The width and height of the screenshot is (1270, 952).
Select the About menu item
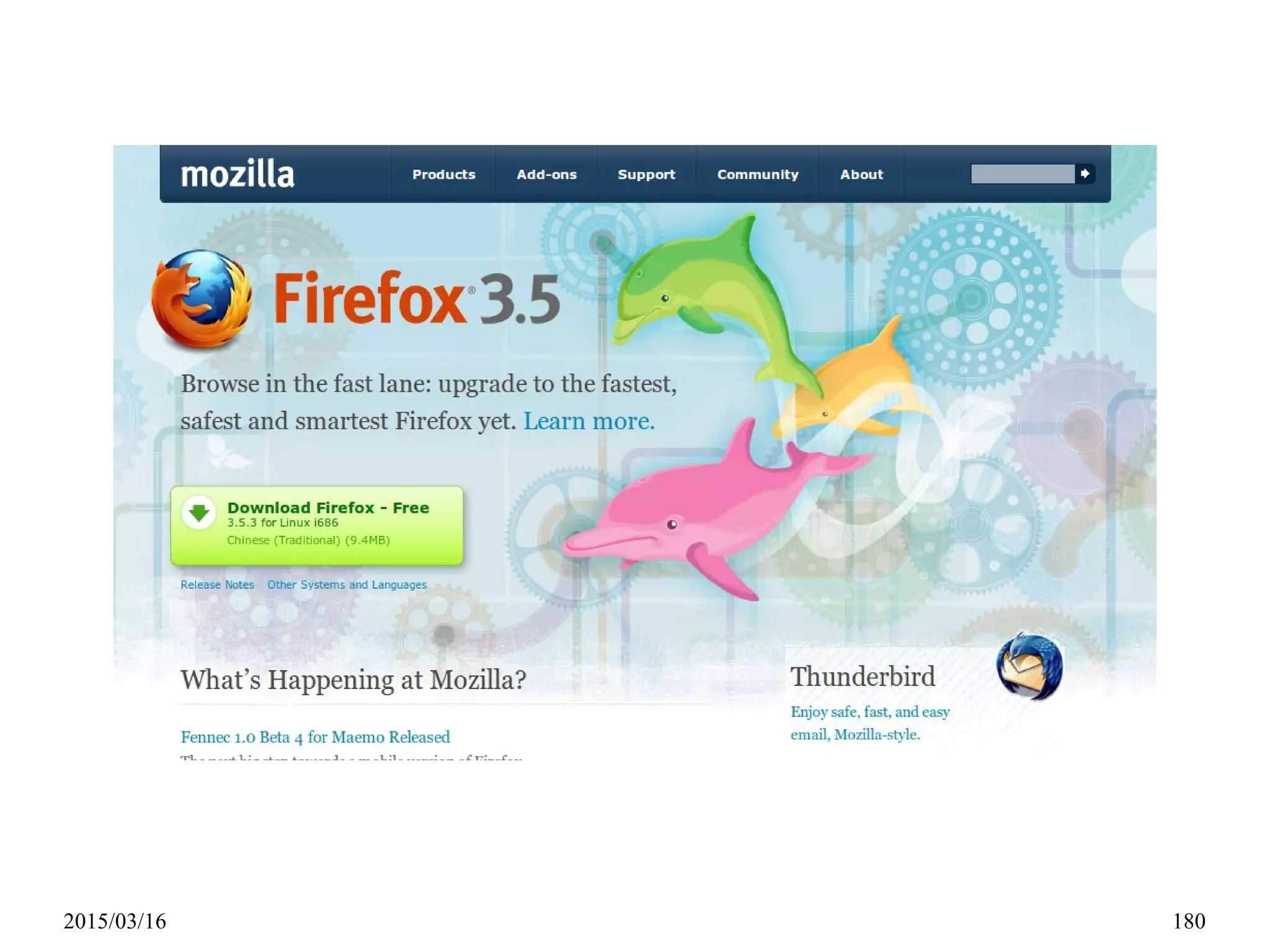pos(861,174)
